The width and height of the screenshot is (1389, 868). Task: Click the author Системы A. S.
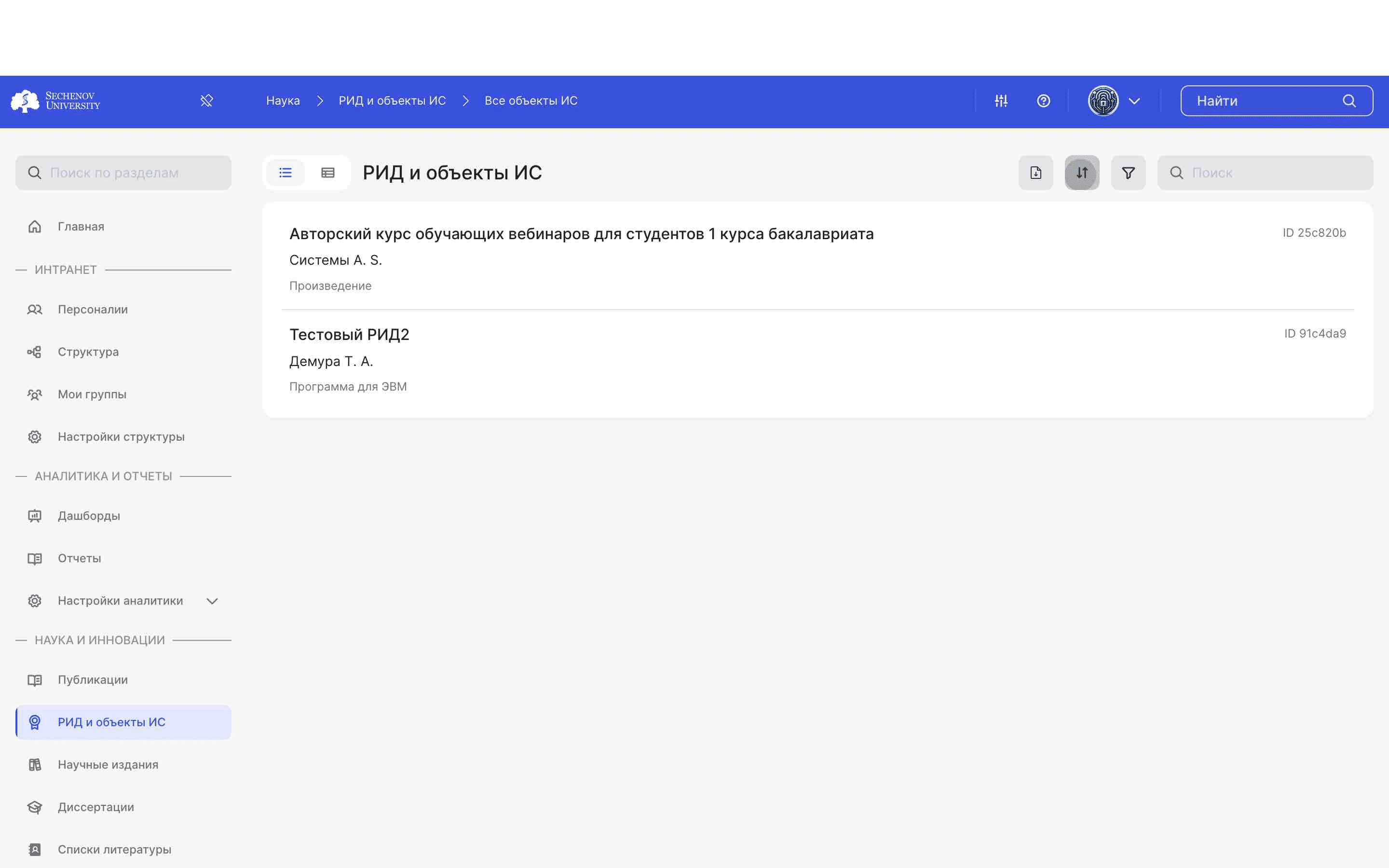[x=336, y=260]
